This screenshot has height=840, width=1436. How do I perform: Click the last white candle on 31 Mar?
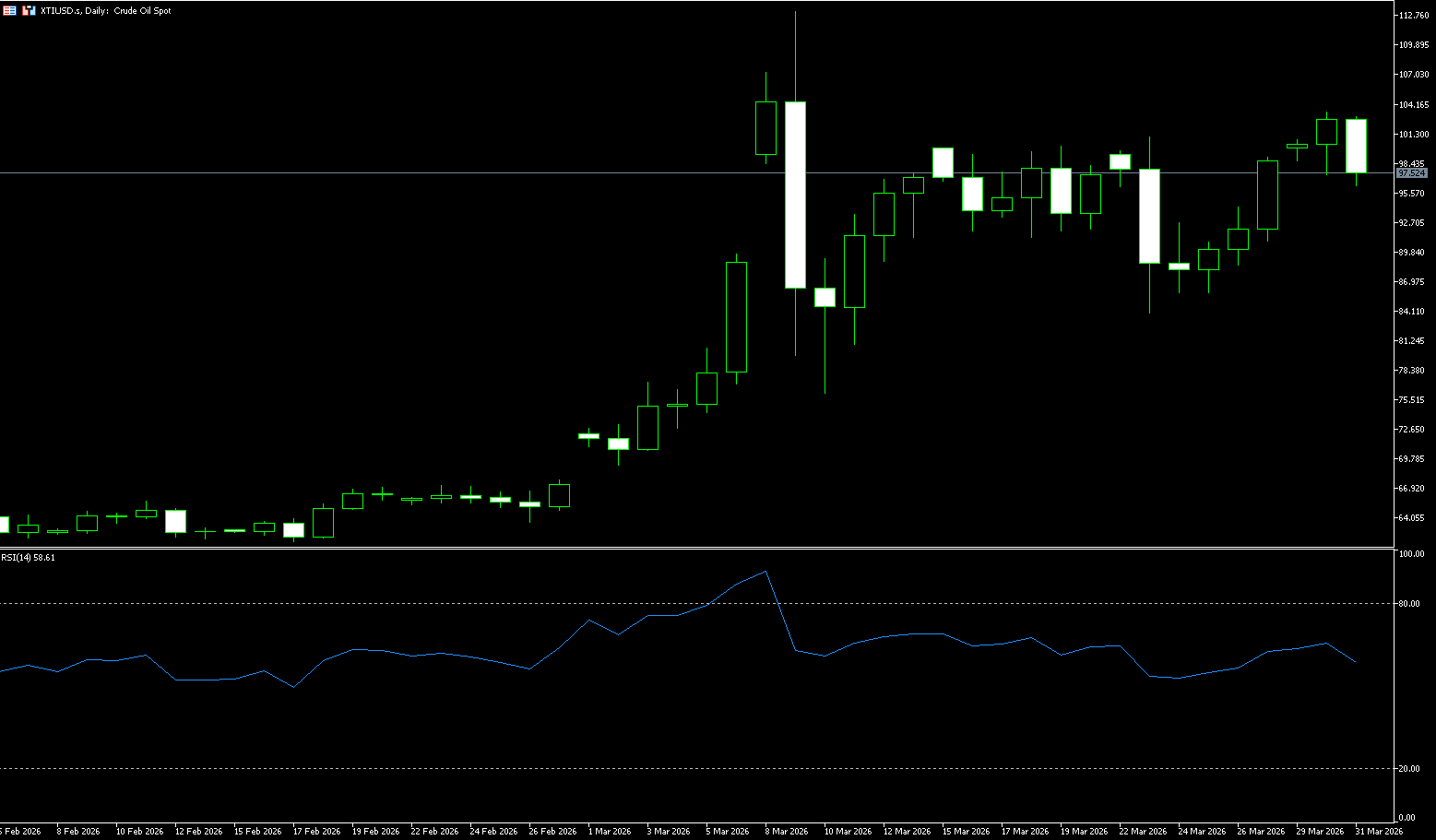pos(1356,146)
